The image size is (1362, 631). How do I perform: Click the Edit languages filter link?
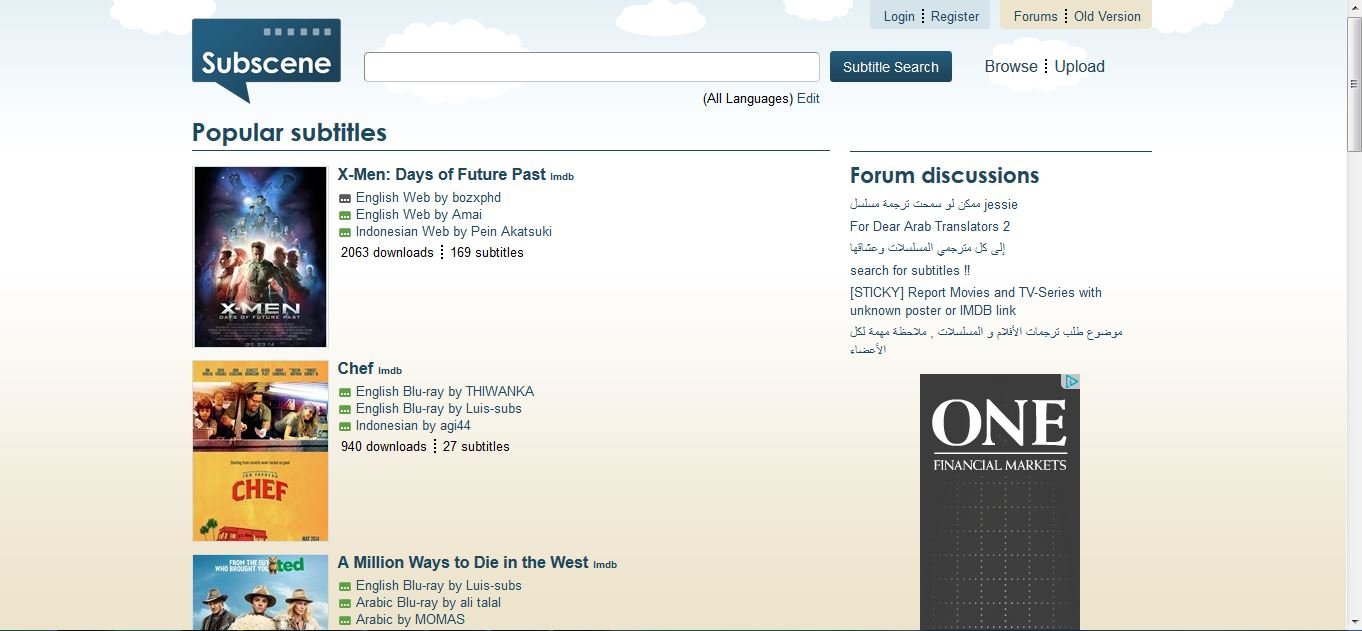point(808,99)
